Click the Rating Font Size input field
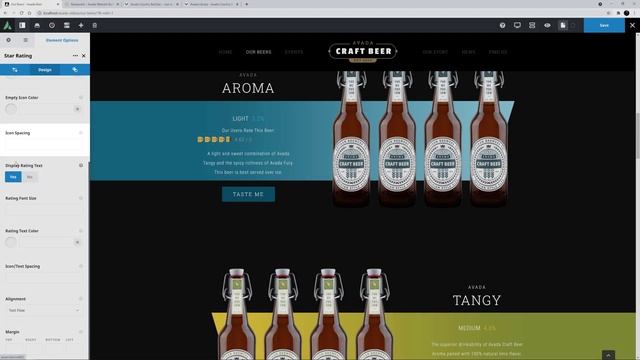Image resolution: width=640 pixels, height=360 pixels. coord(44,210)
